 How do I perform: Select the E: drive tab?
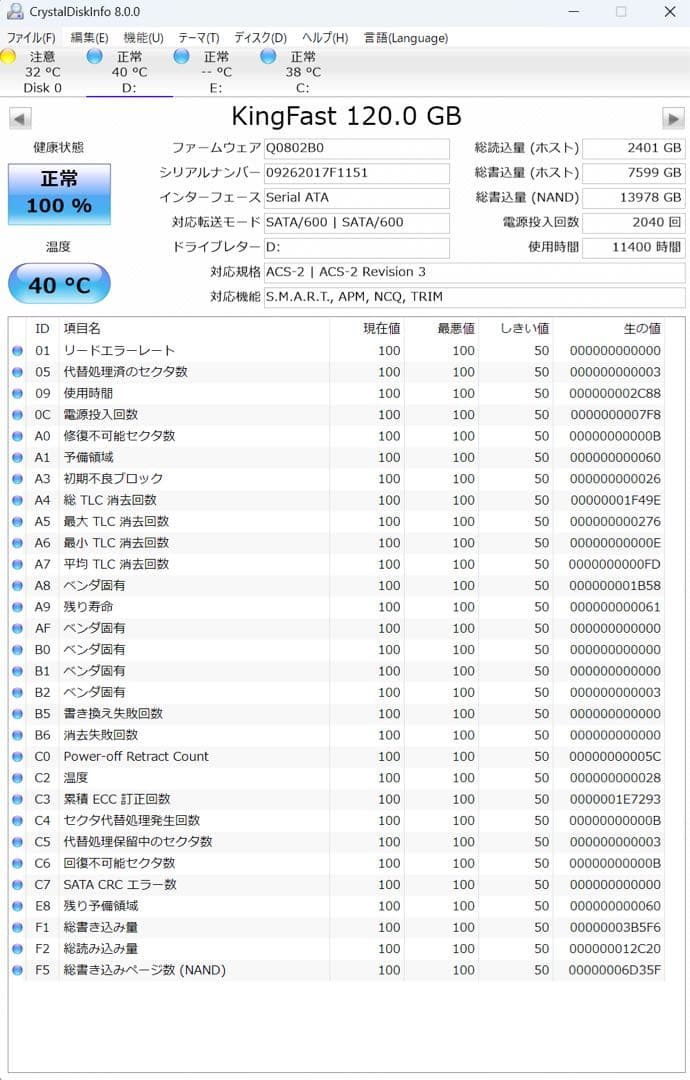point(216,72)
